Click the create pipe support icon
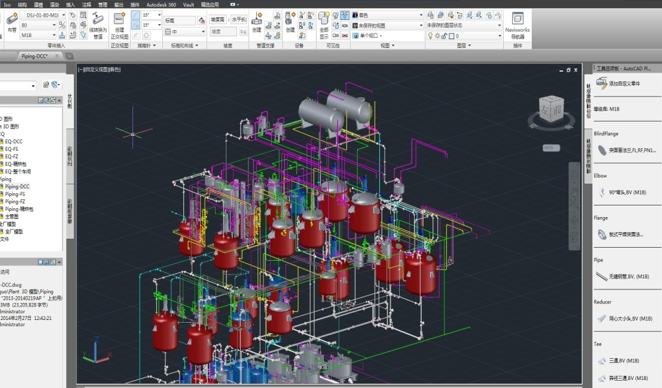662x388 pixels. pyautogui.click(x=257, y=22)
